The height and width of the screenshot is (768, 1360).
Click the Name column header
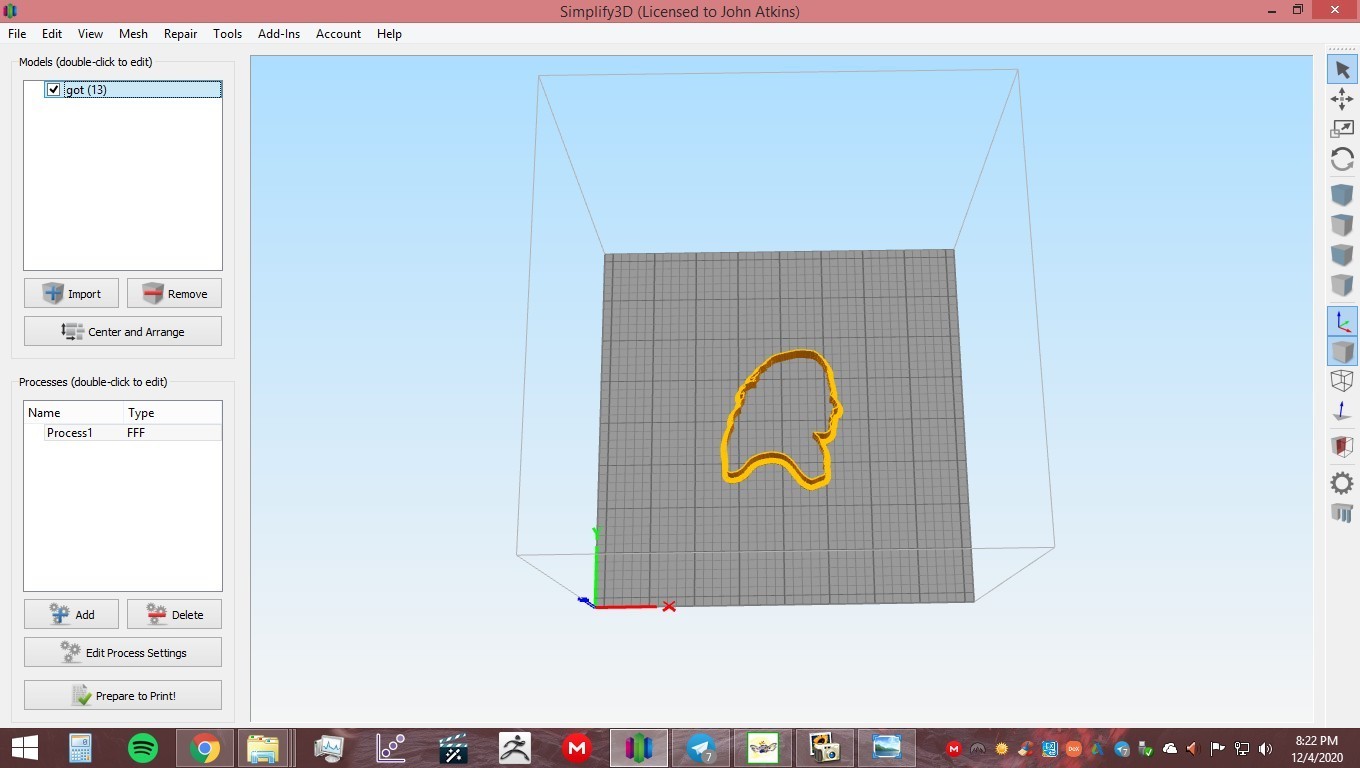click(x=74, y=412)
